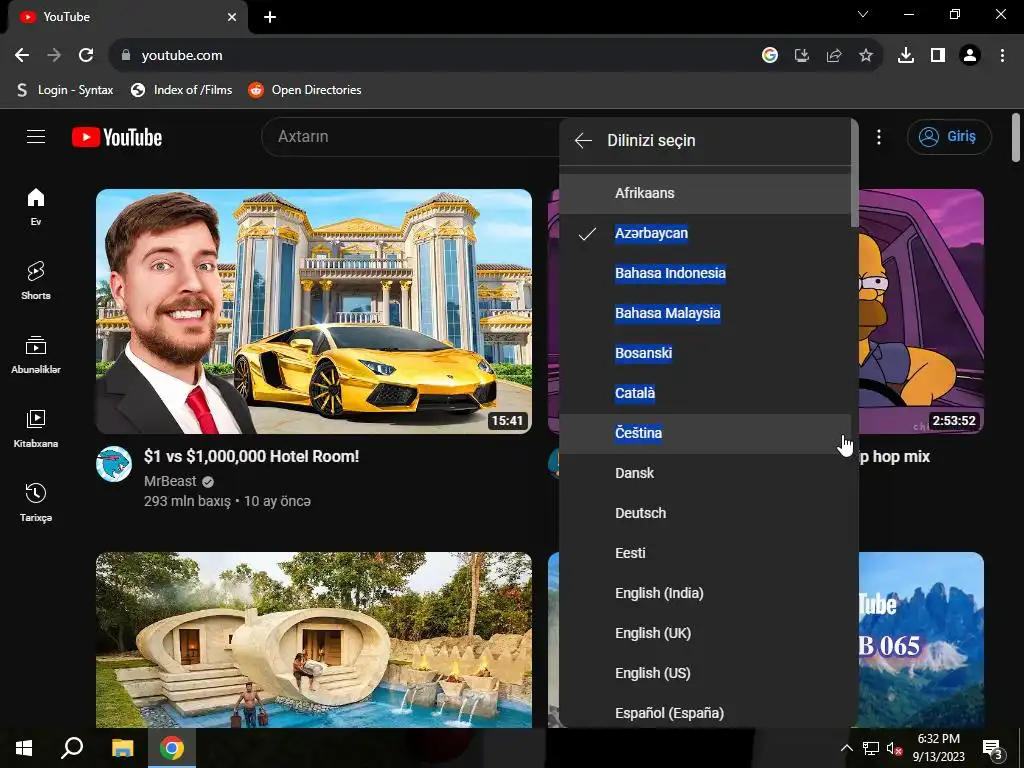The height and width of the screenshot is (768, 1024).
Task: Open the '$1 vs $1,000,000 Hotel Room!' title
Action: point(251,456)
